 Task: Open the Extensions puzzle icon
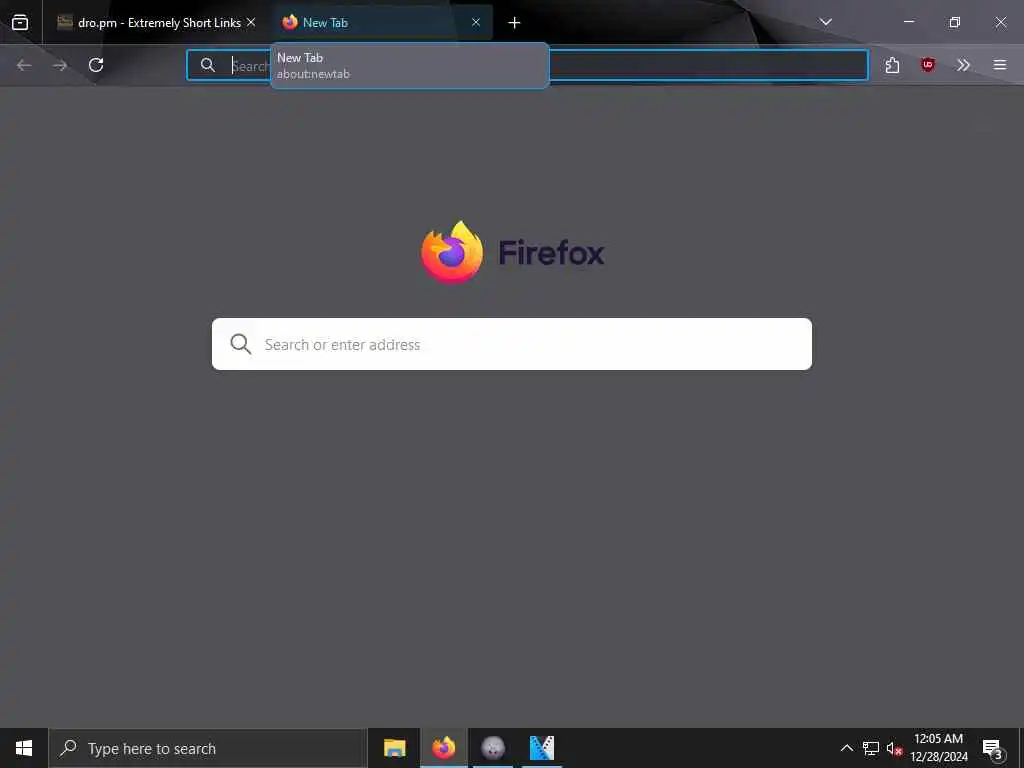(892, 65)
